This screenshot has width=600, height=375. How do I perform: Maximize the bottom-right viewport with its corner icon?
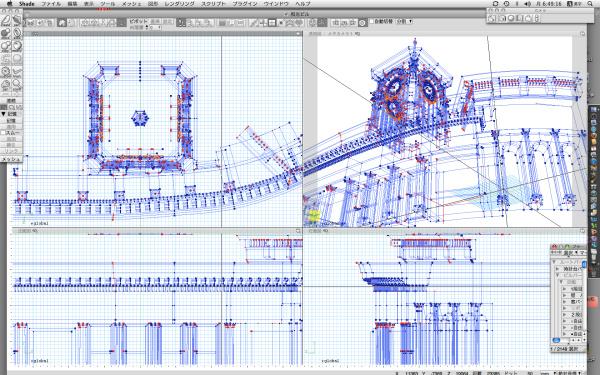point(582,231)
